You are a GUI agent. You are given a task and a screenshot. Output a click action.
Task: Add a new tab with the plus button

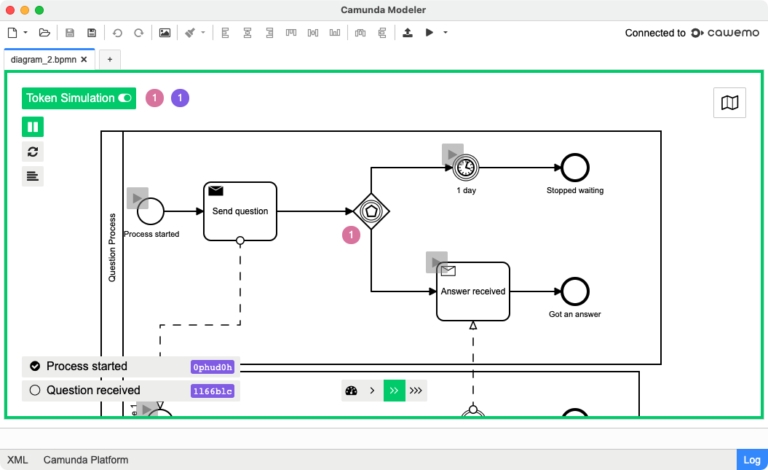110,60
